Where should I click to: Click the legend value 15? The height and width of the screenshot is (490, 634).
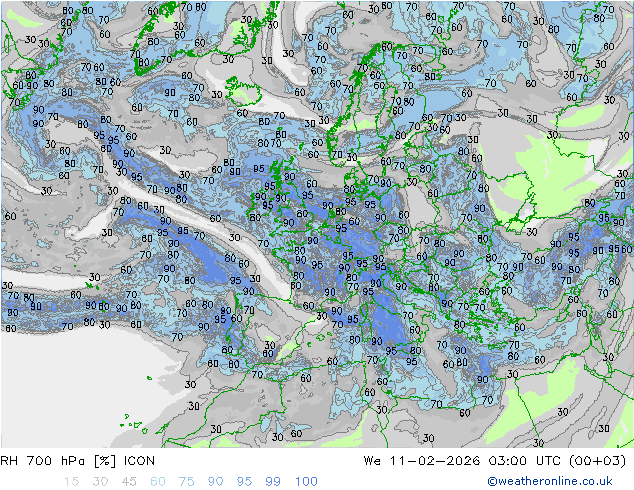click(71, 482)
